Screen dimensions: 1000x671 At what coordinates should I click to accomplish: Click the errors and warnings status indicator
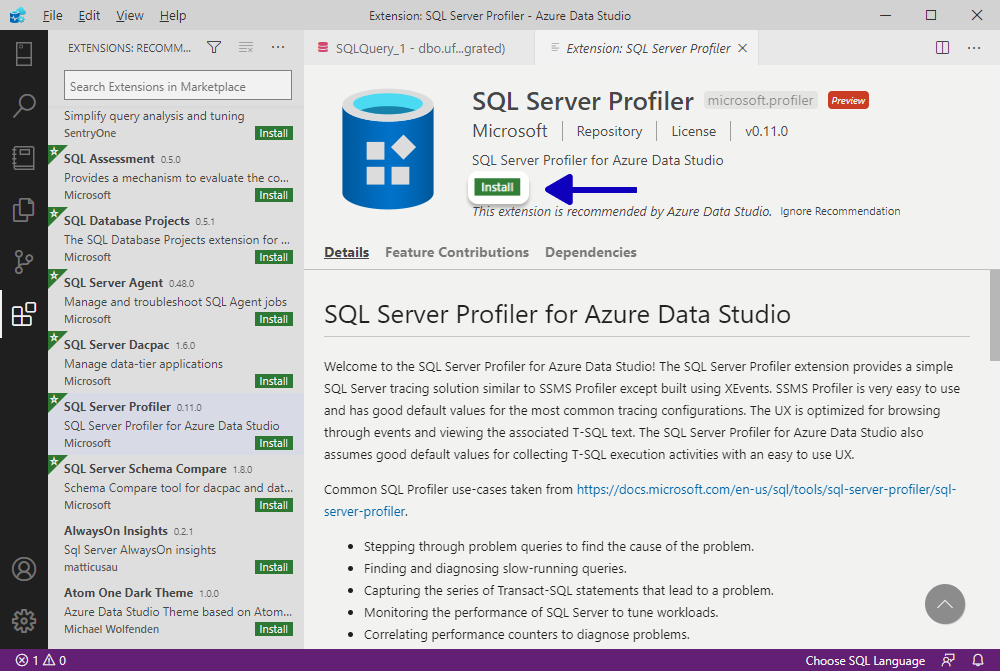point(41,660)
